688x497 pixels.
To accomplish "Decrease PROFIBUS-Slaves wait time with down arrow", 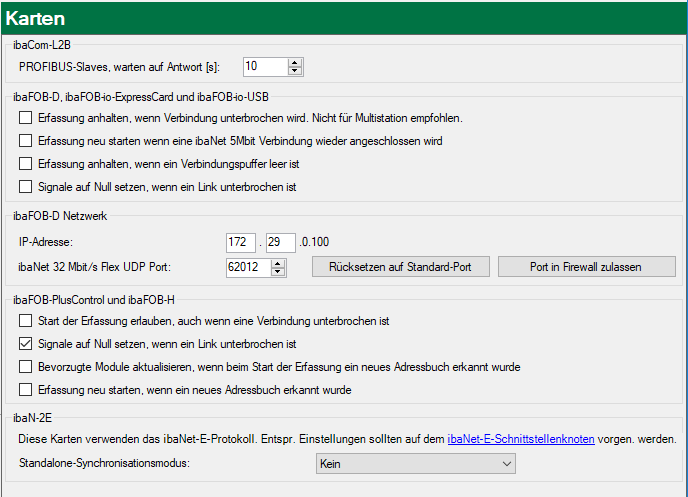I will click(295, 71).
